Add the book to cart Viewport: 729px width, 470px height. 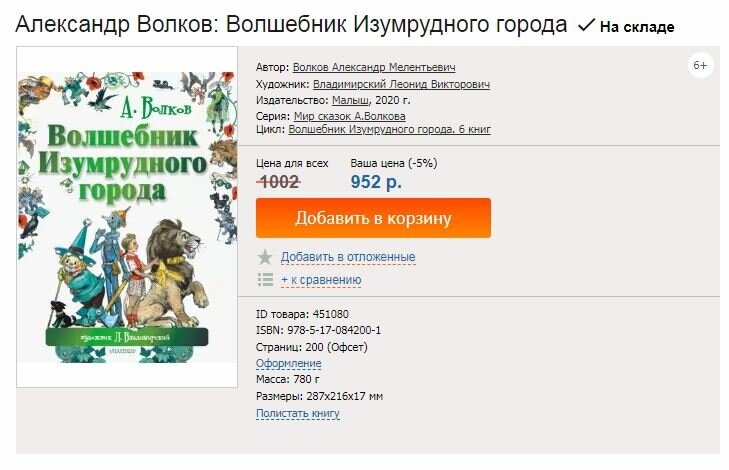point(373,218)
